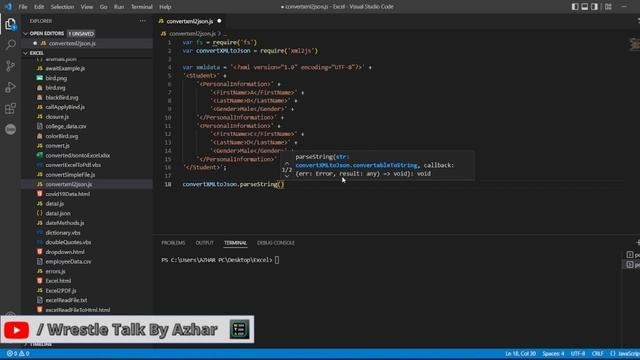Screen dimensions: 640x360
Task: Open dateMethods.js file
Action: click(x=64, y=223)
